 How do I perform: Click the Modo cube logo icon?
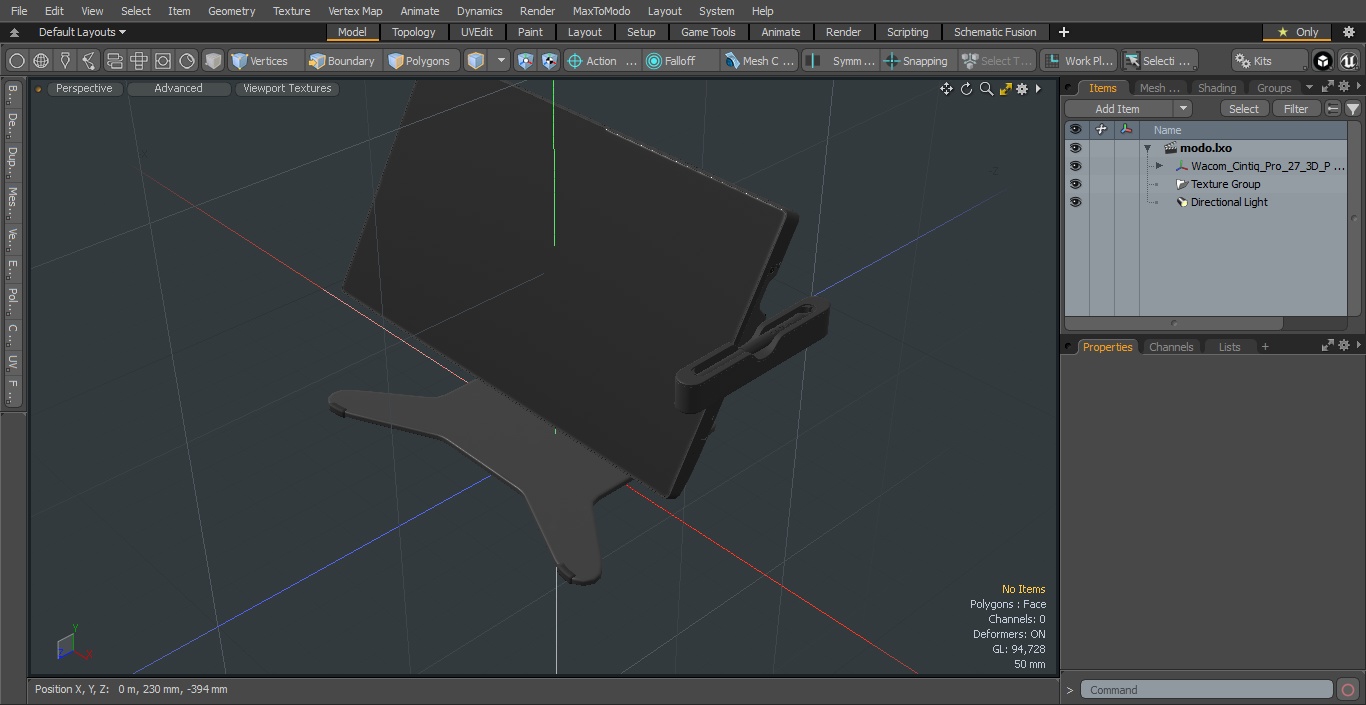click(1323, 61)
